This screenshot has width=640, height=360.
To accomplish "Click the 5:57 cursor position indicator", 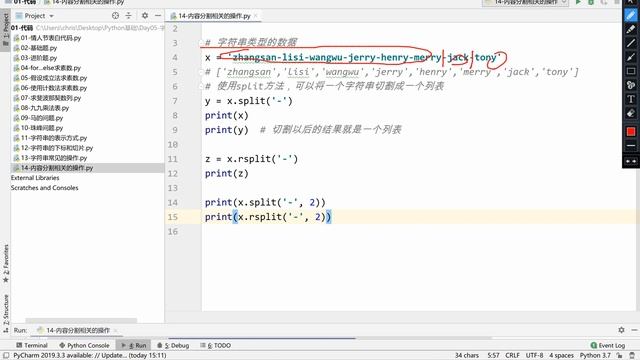I will pyautogui.click(x=493, y=356).
